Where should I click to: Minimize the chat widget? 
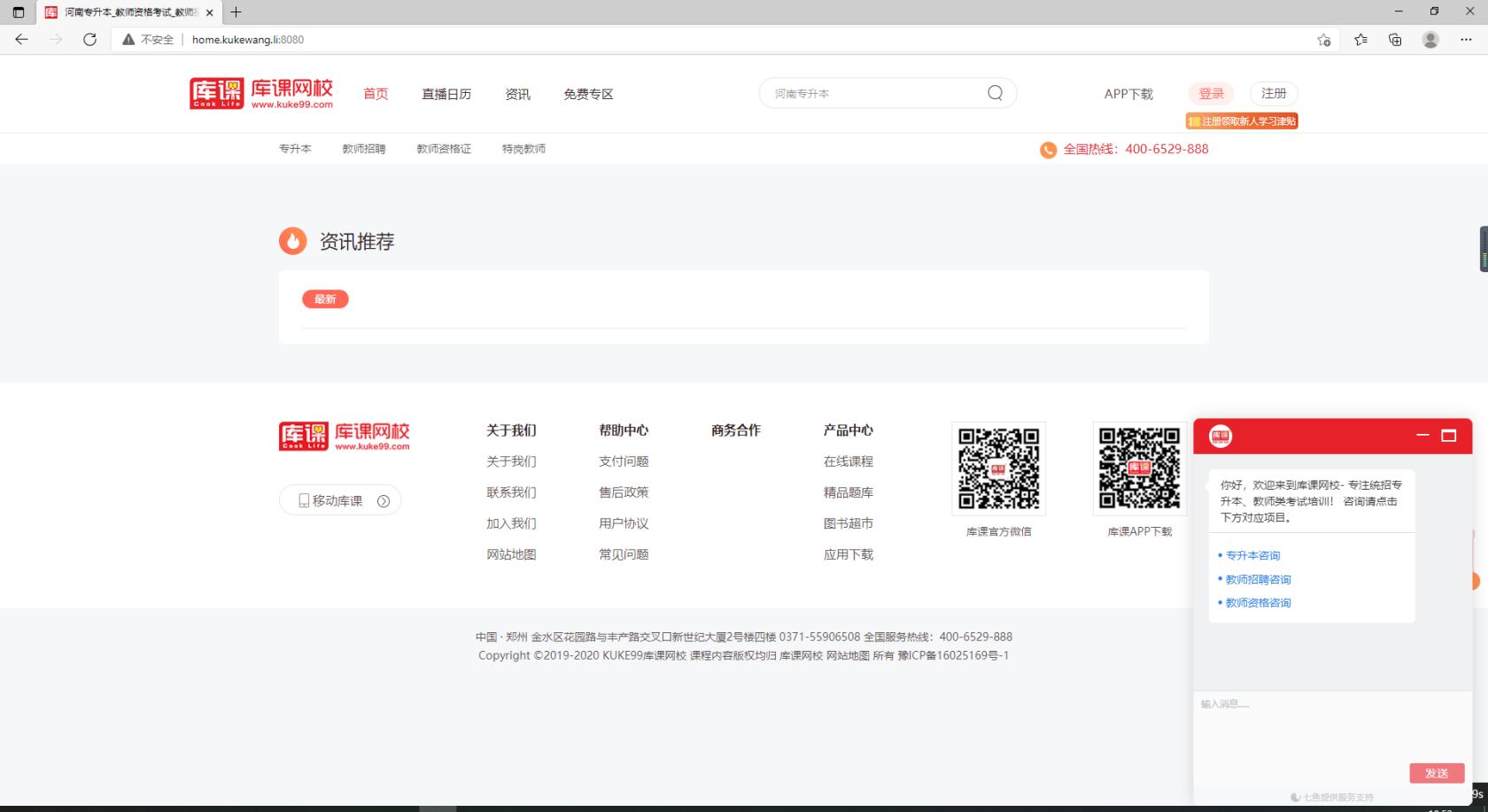1422,436
